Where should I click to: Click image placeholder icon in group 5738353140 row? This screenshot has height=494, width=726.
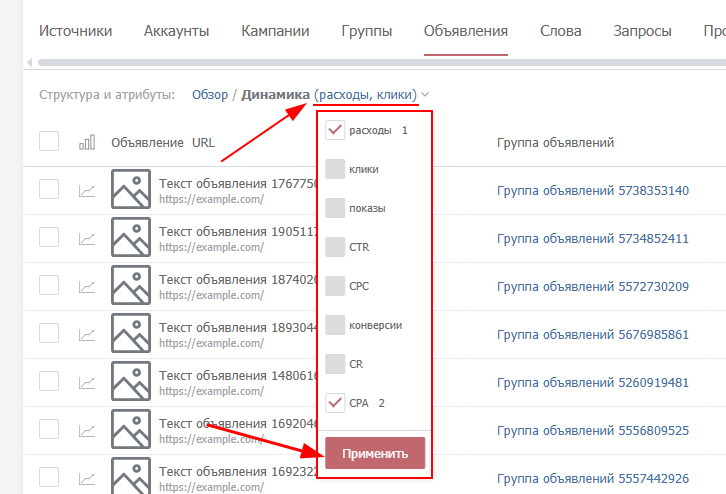click(131, 189)
